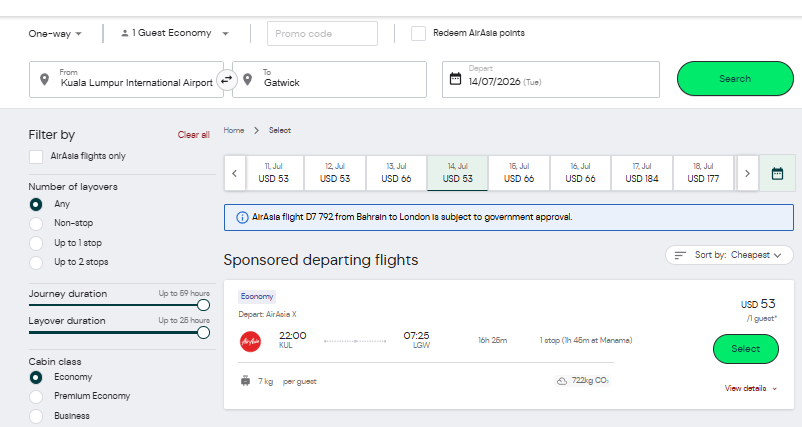Click into the Promo code field
The height and width of the screenshot is (427, 802).
click(322, 34)
